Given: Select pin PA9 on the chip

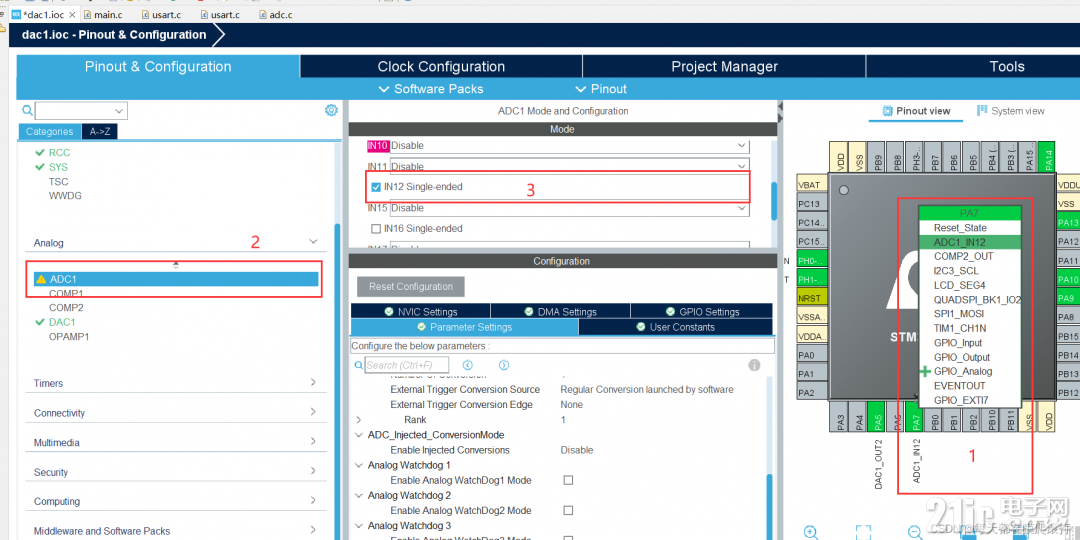Looking at the screenshot, I should click(x=1068, y=298).
